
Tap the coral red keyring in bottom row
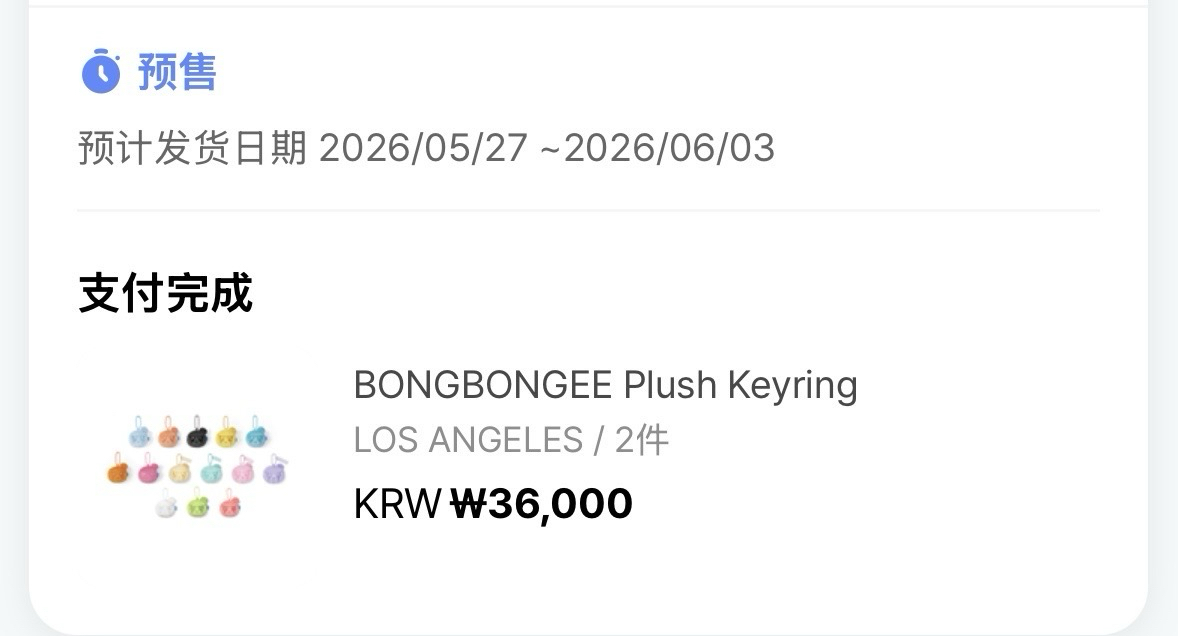[229, 505]
